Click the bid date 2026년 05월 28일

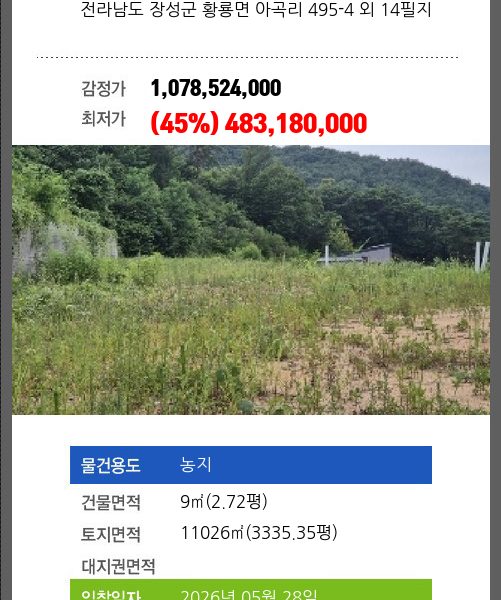[x=248, y=595]
